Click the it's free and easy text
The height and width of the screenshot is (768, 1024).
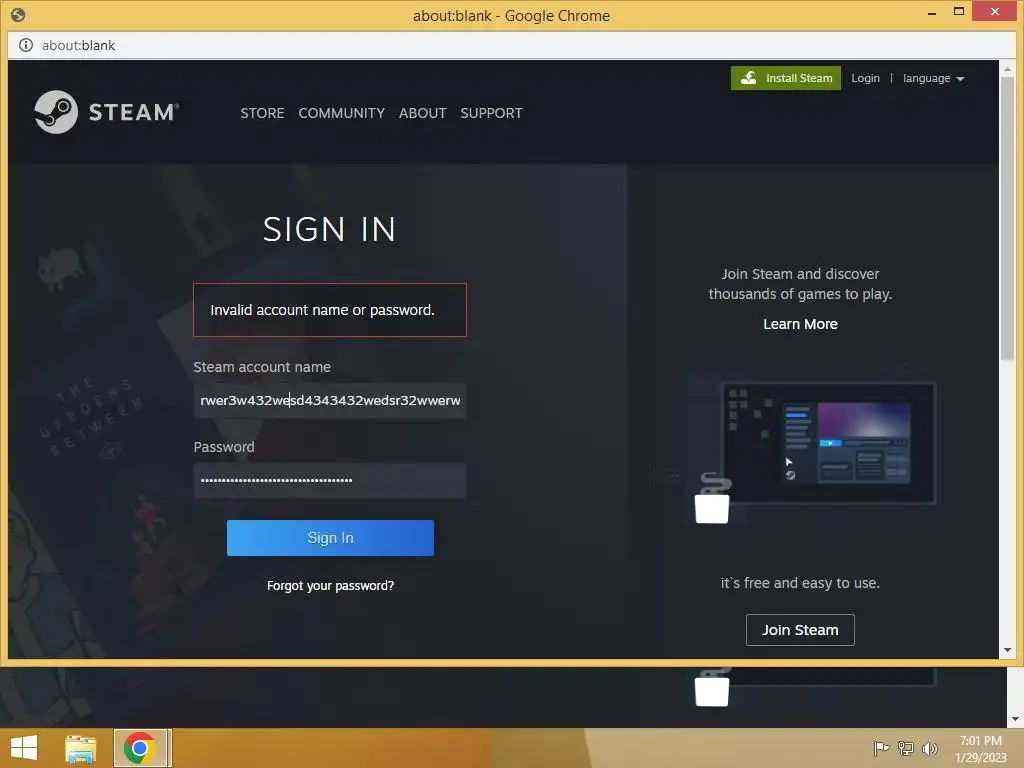tap(800, 583)
